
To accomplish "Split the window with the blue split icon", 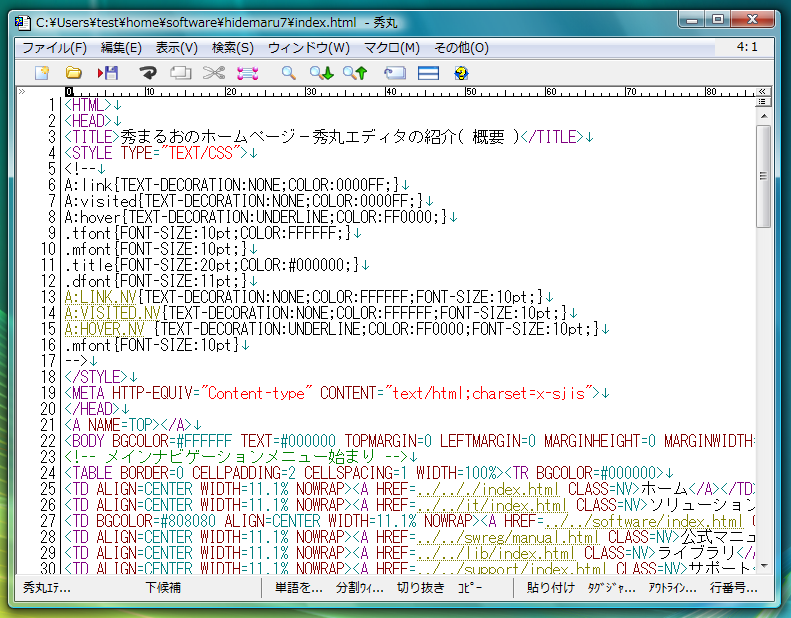I will 428,73.
